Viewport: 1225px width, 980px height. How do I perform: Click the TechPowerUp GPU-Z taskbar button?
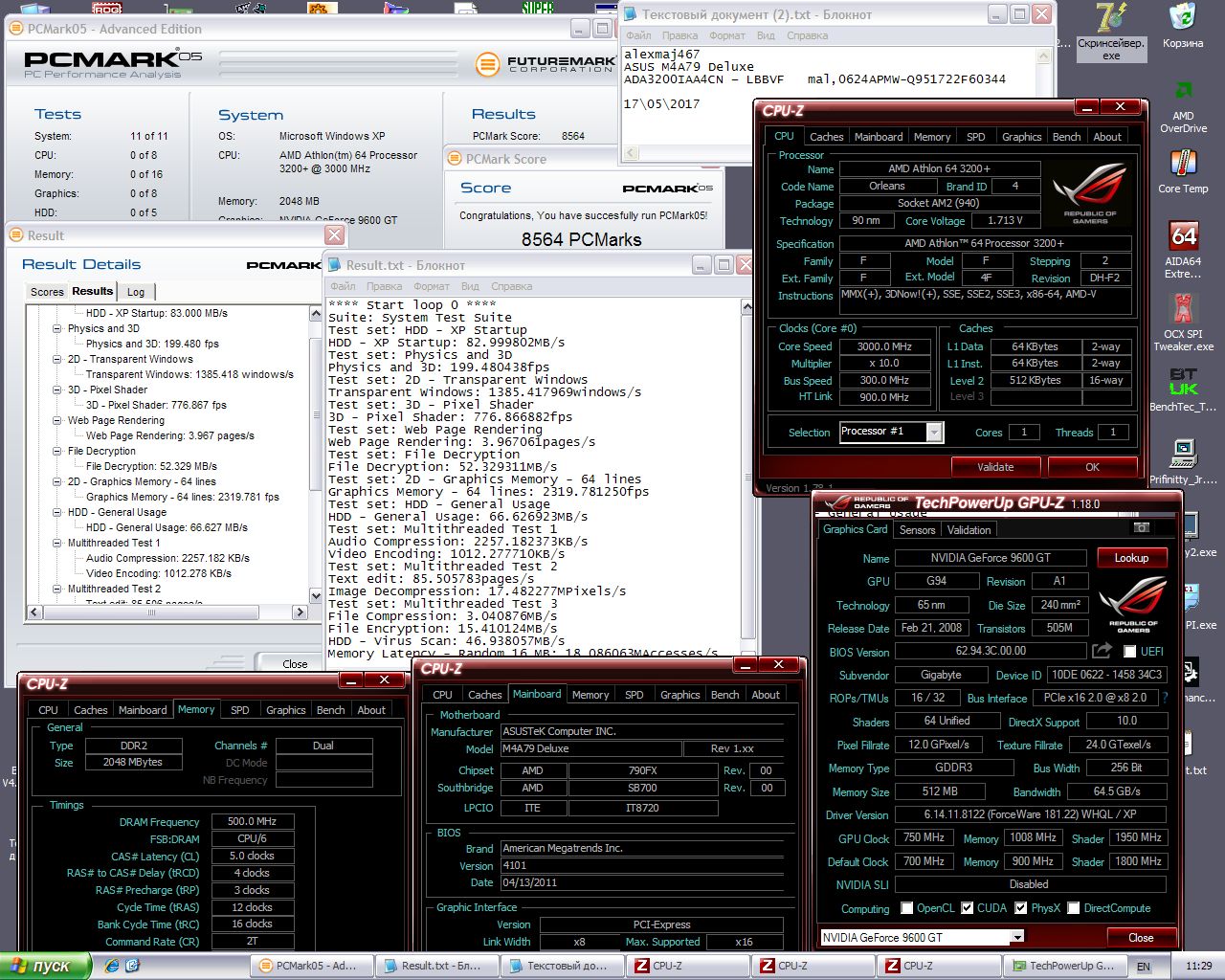(1063, 966)
